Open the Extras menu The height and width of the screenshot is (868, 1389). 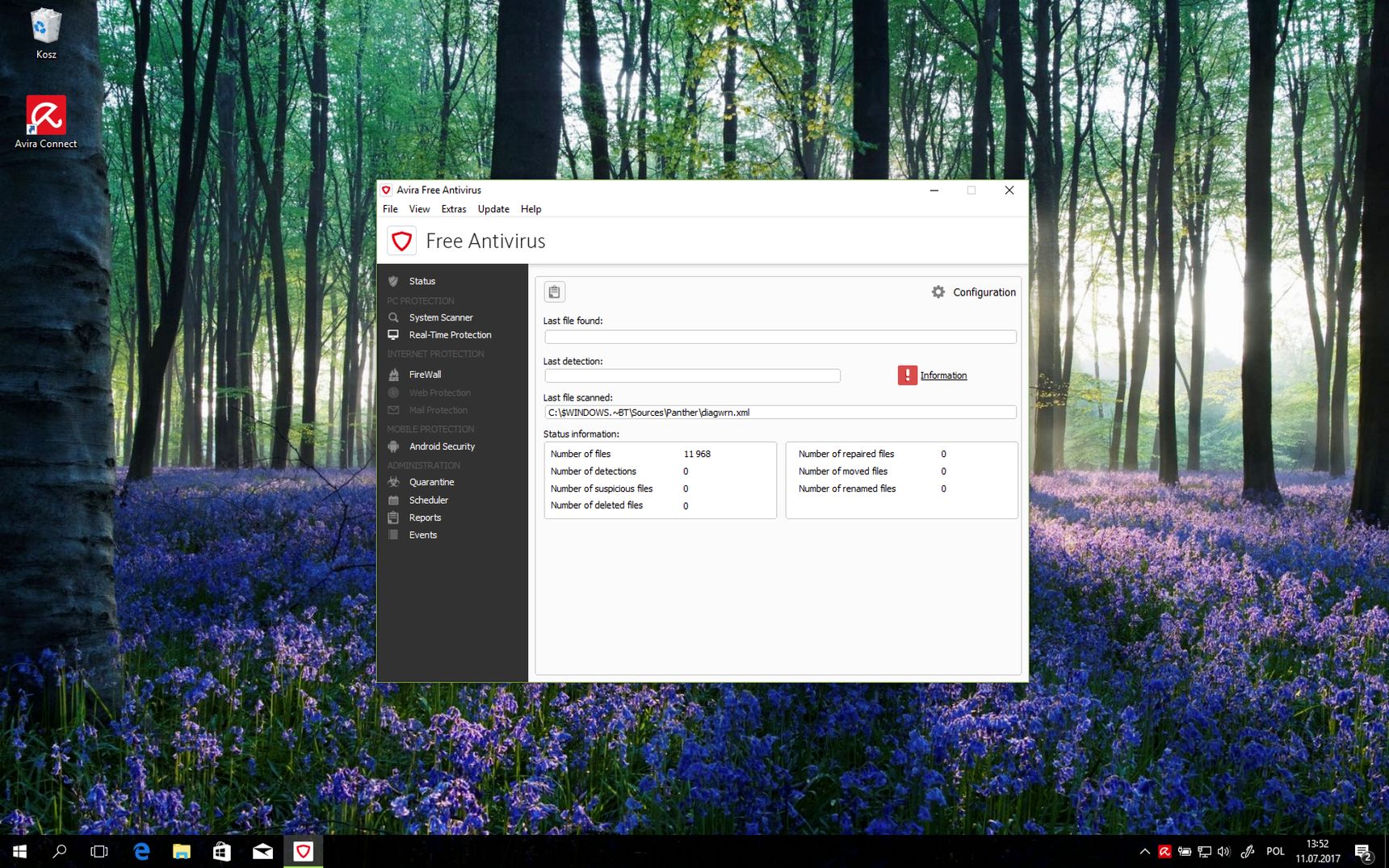click(454, 209)
